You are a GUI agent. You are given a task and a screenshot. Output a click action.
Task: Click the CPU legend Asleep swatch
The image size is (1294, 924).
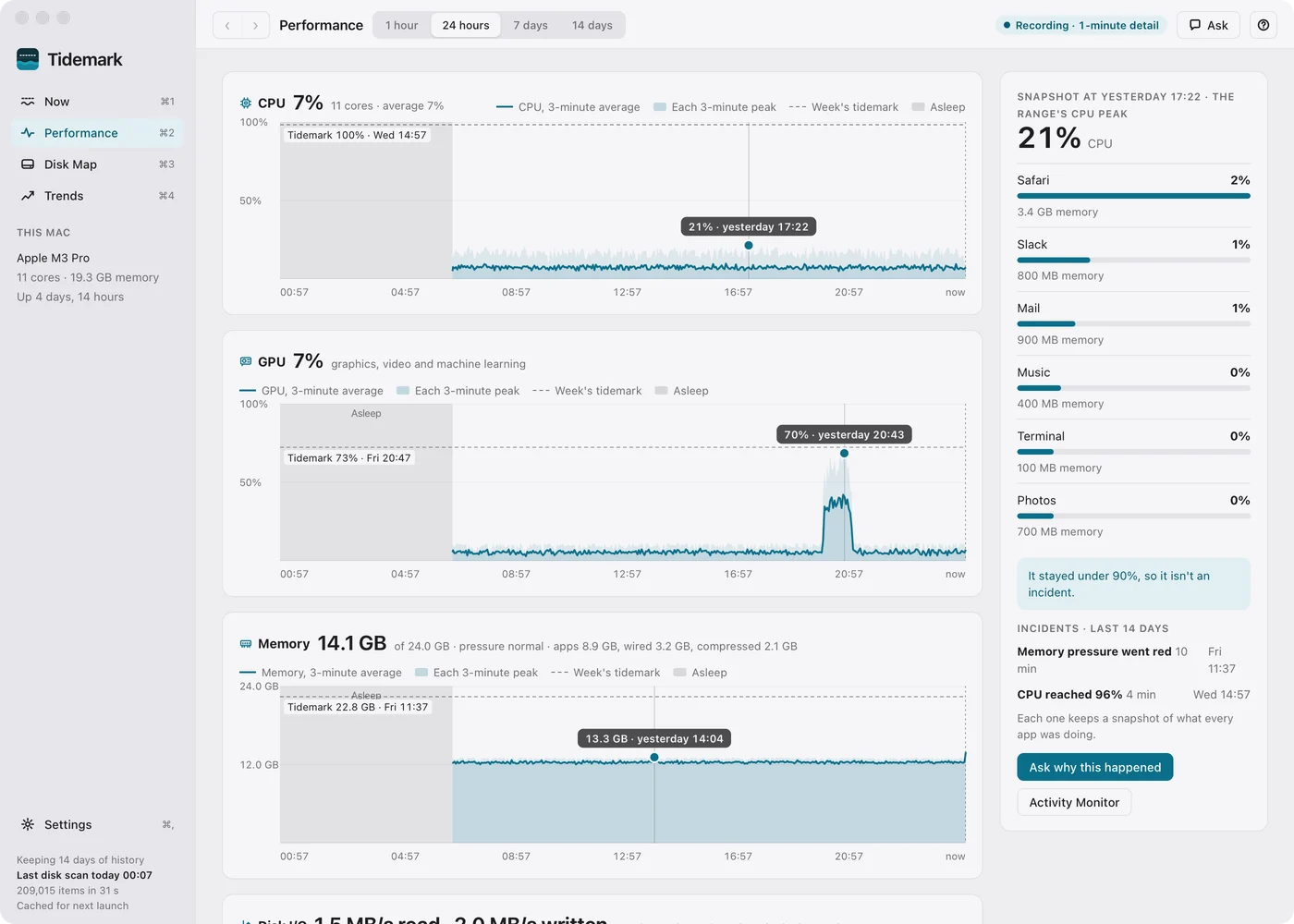tap(918, 107)
